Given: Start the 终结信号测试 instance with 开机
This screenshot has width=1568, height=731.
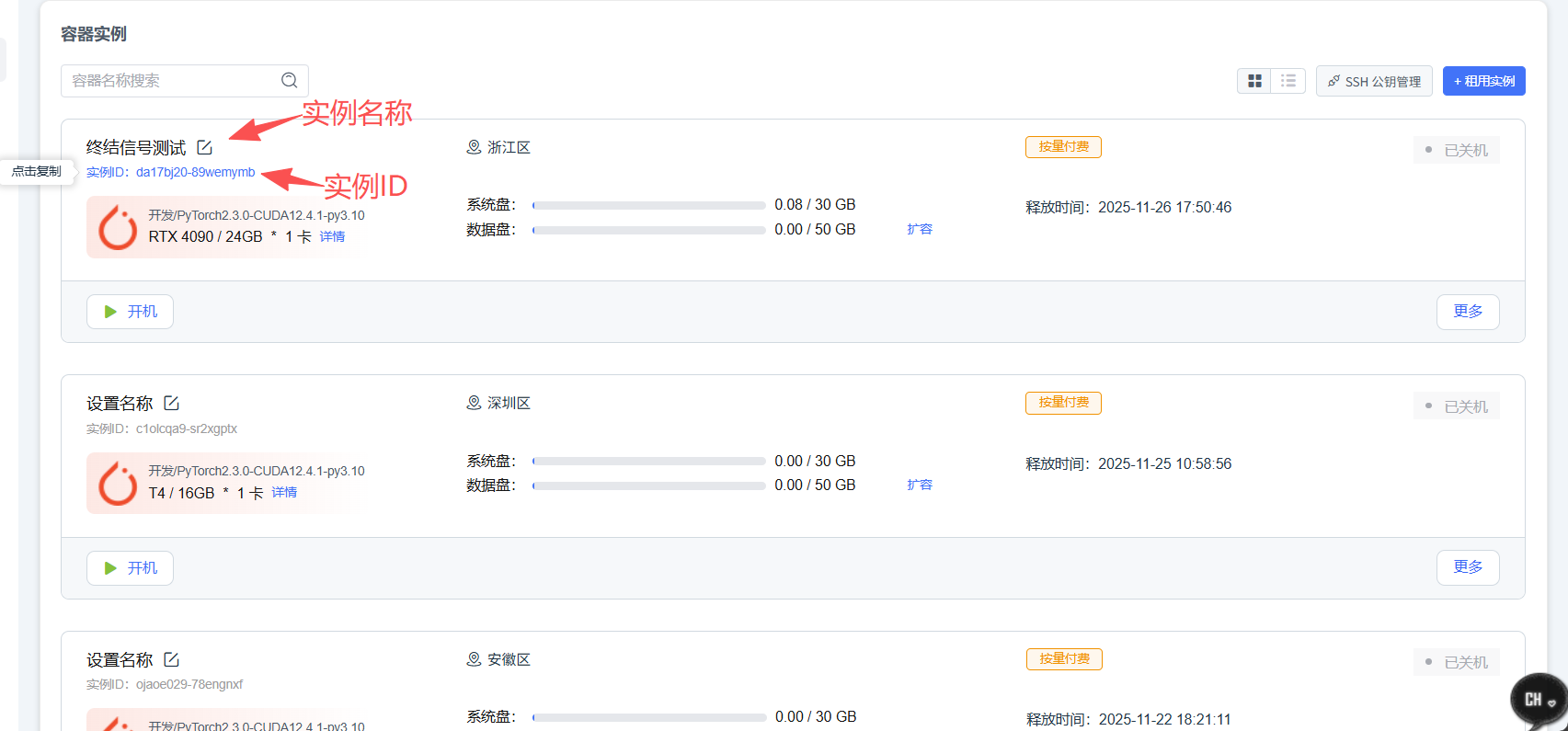Looking at the screenshot, I should tap(130, 312).
